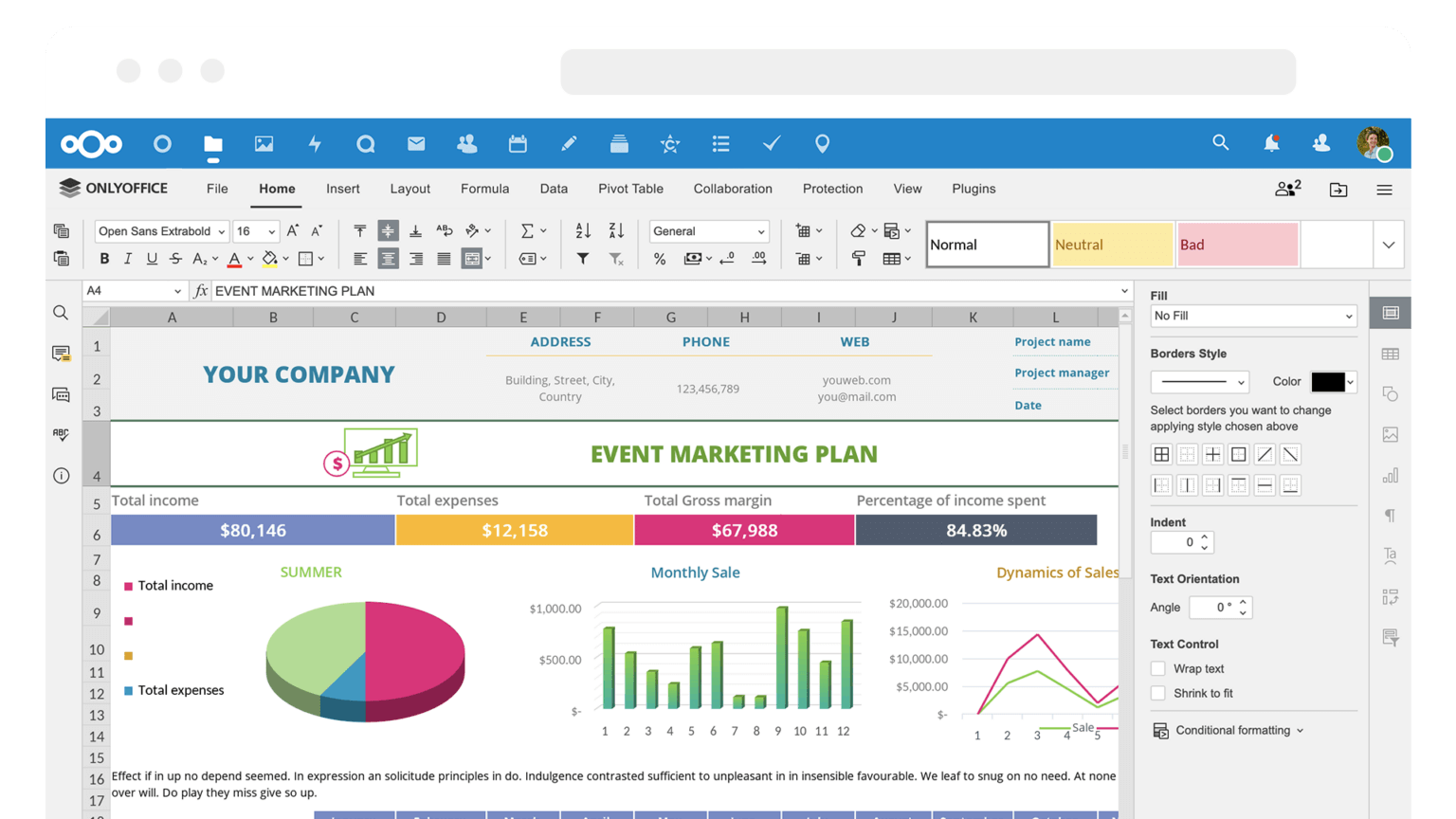This screenshot has height=819, width=1456.
Task: Open chart settings in right sidebar
Action: [x=1390, y=475]
